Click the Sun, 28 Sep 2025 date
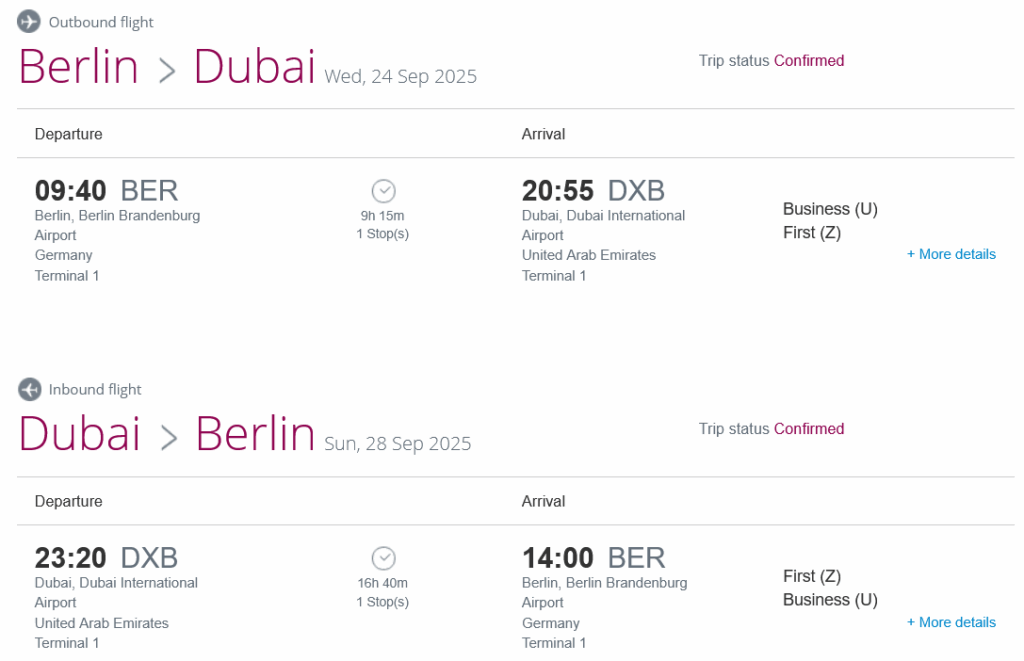This screenshot has height=661, width=1024. [x=398, y=443]
